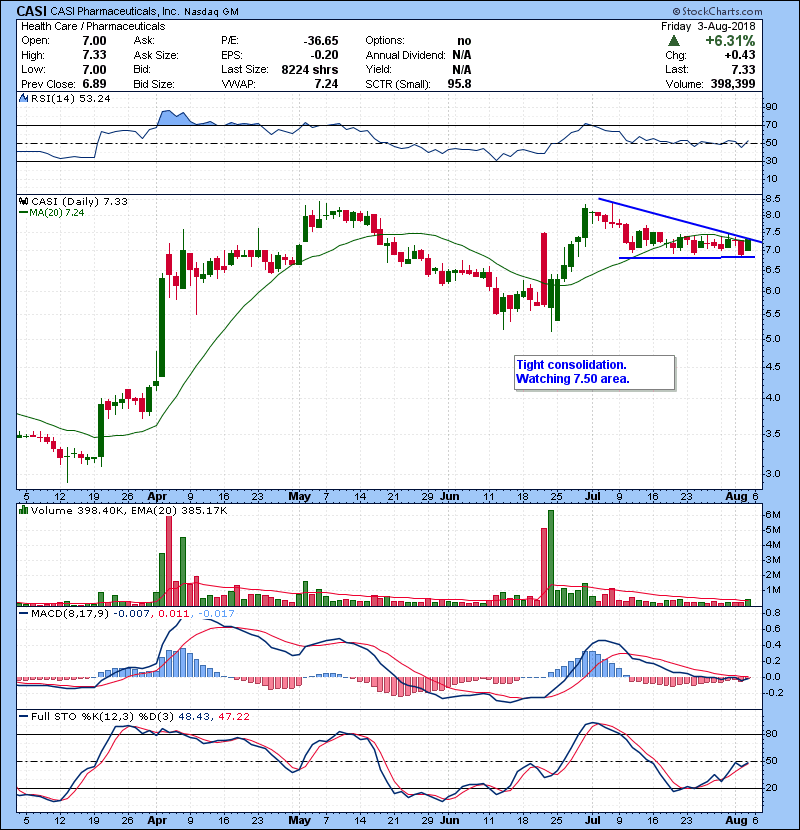The image size is (800, 830).
Task: Click the Jun label under the stochastic panel
Action: (450, 820)
